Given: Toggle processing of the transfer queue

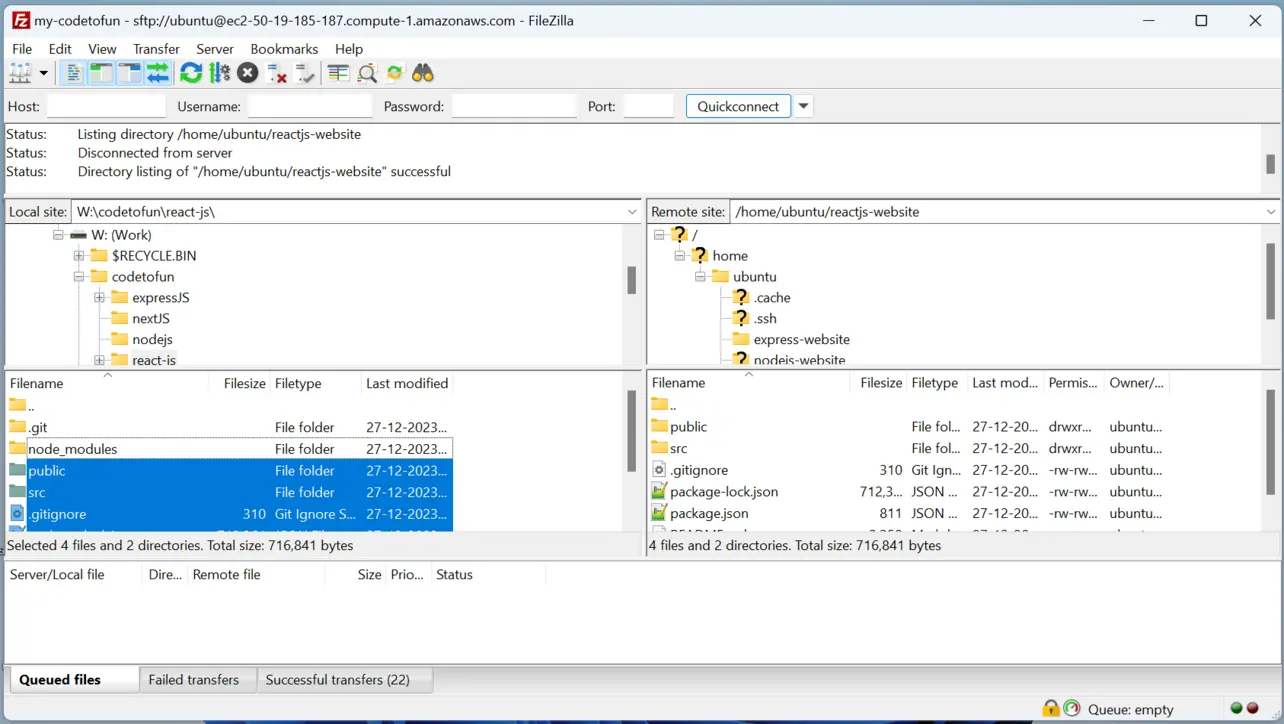Looking at the screenshot, I should (220, 73).
